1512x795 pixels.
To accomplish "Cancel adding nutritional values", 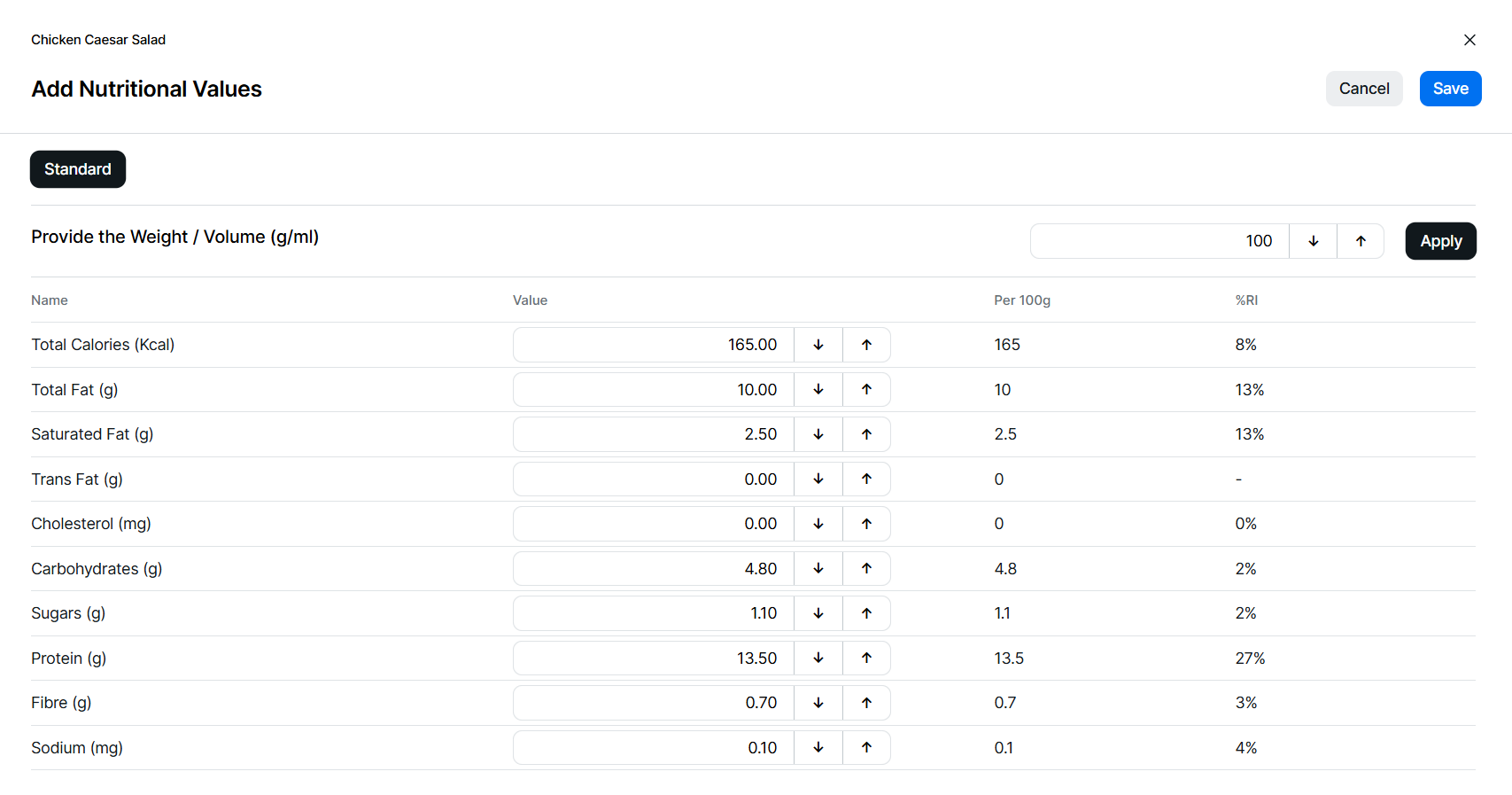I will 1364,89.
